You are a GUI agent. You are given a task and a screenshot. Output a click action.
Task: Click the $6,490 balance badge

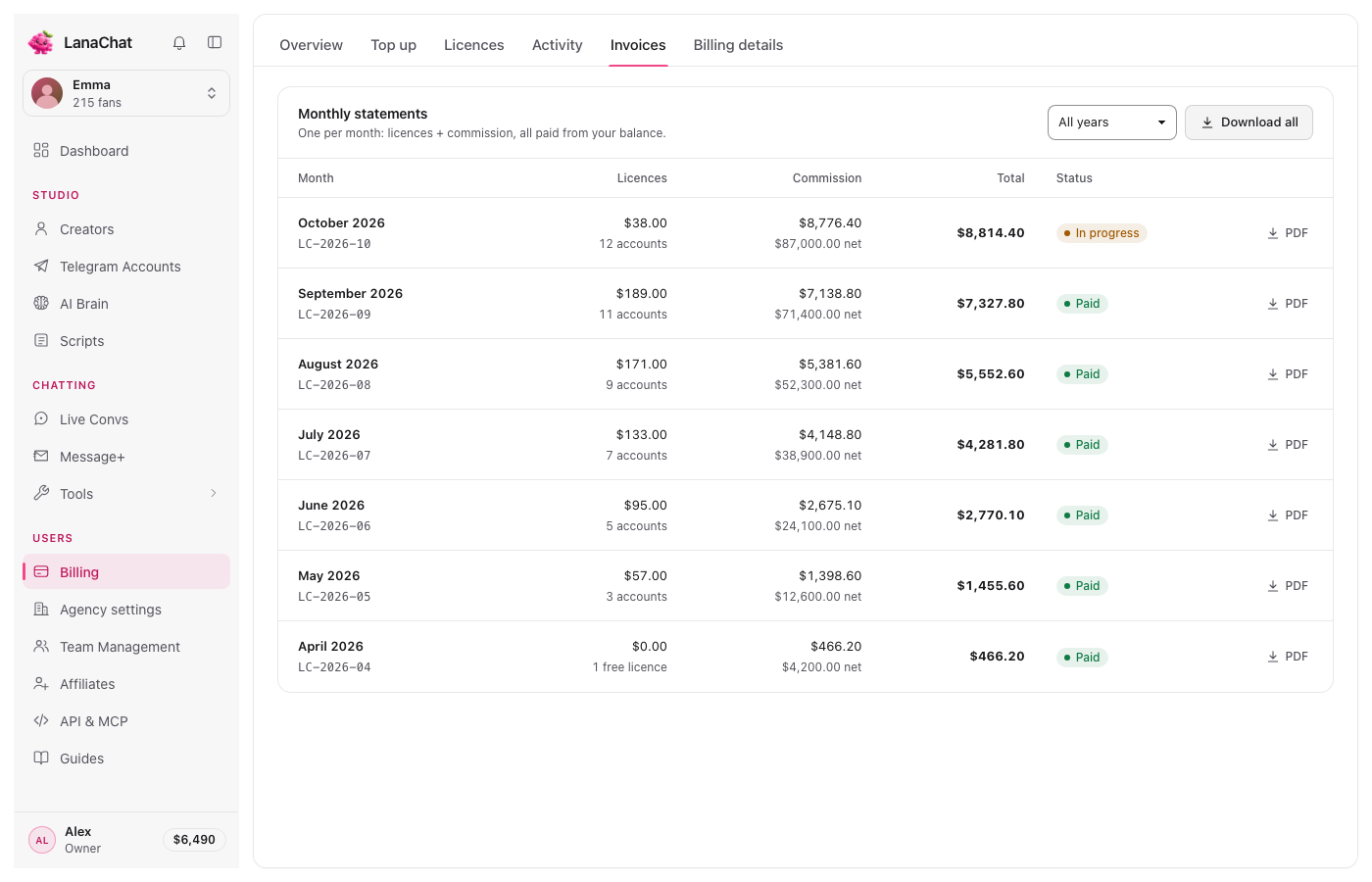point(194,840)
